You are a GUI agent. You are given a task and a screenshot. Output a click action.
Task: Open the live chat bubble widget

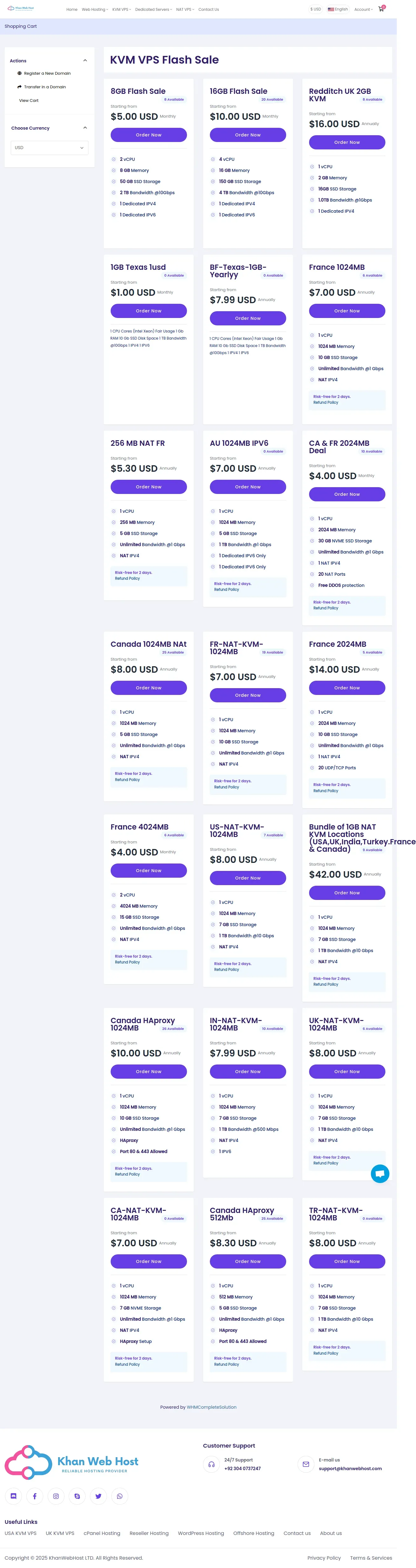coord(380,1173)
